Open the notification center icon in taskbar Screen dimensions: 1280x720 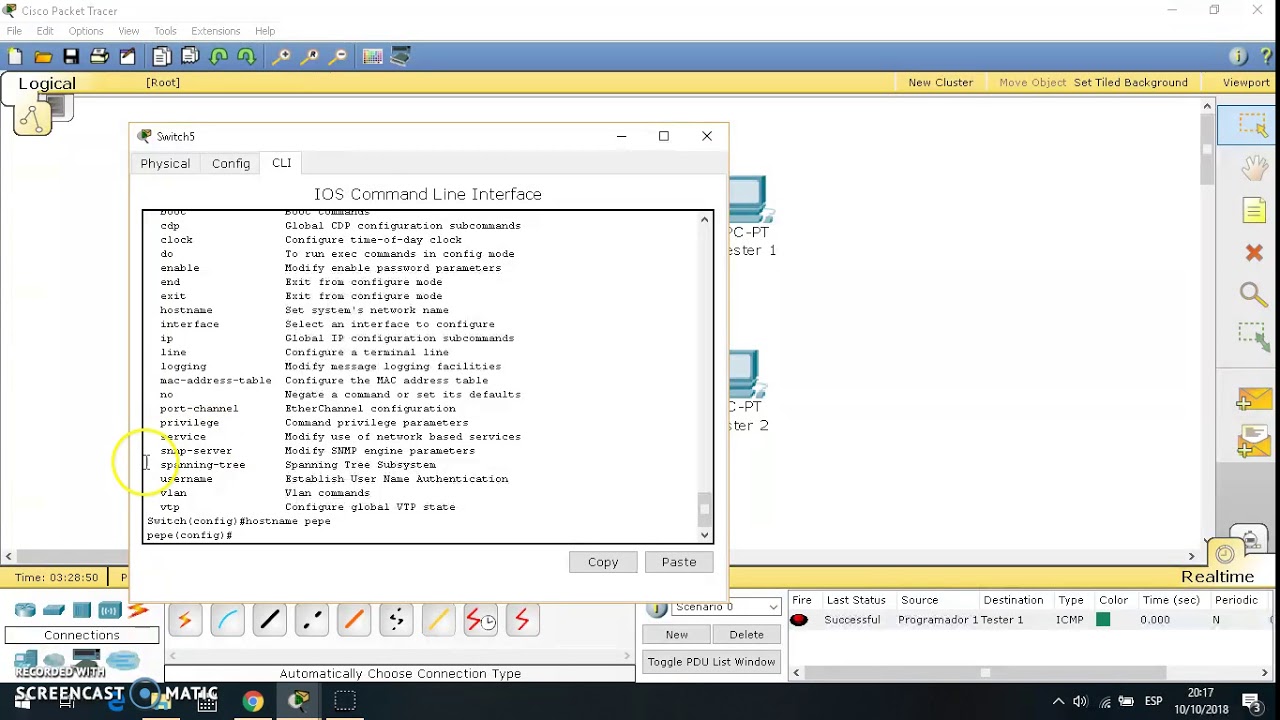(x=1253, y=701)
